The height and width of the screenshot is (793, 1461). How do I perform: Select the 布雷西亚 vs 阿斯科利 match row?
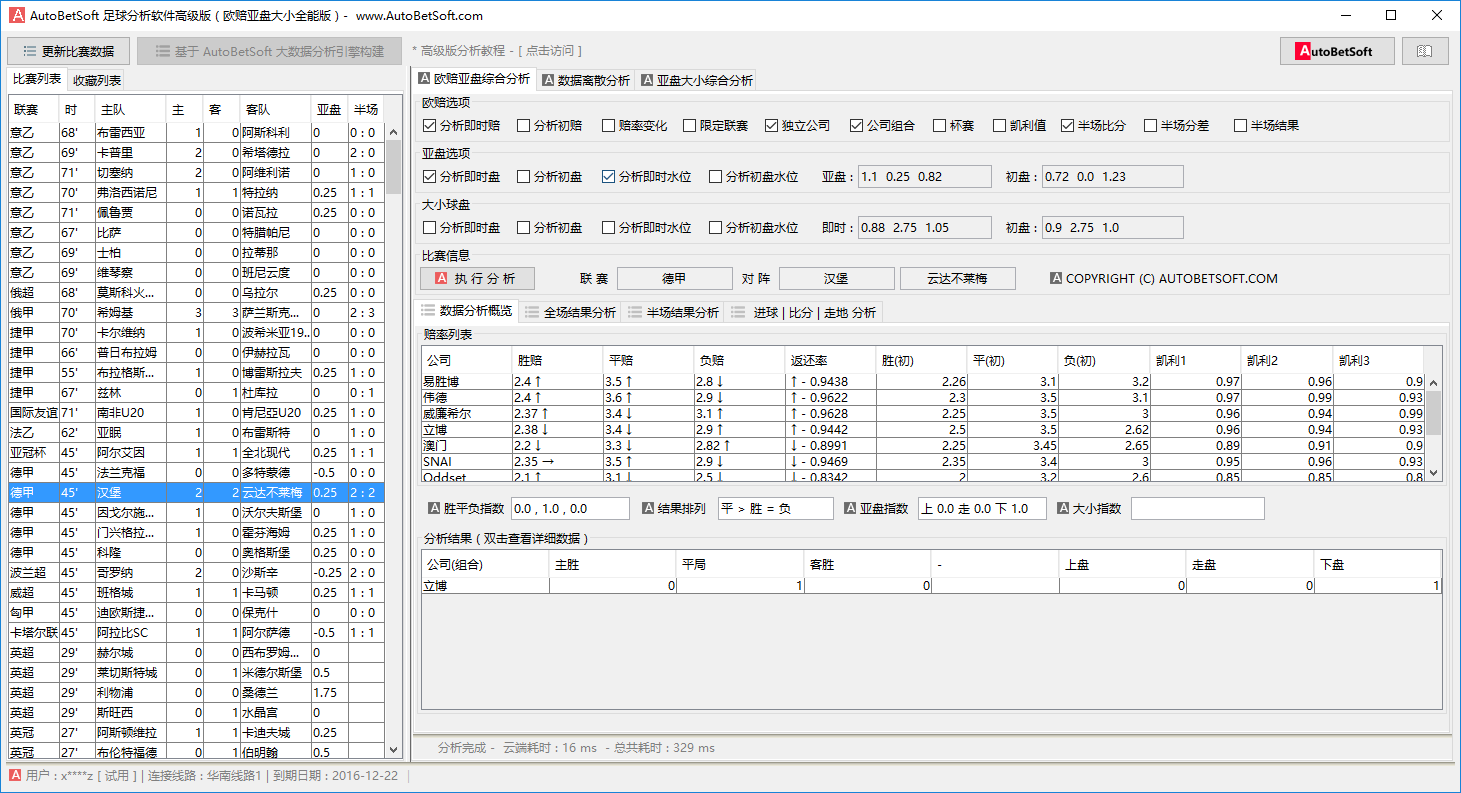tap(195, 132)
